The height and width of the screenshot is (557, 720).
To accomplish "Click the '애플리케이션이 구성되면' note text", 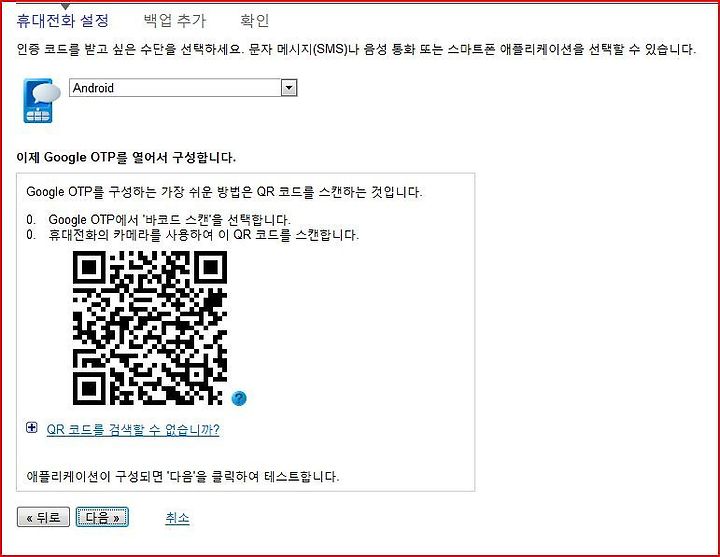I will coord(183,476).
